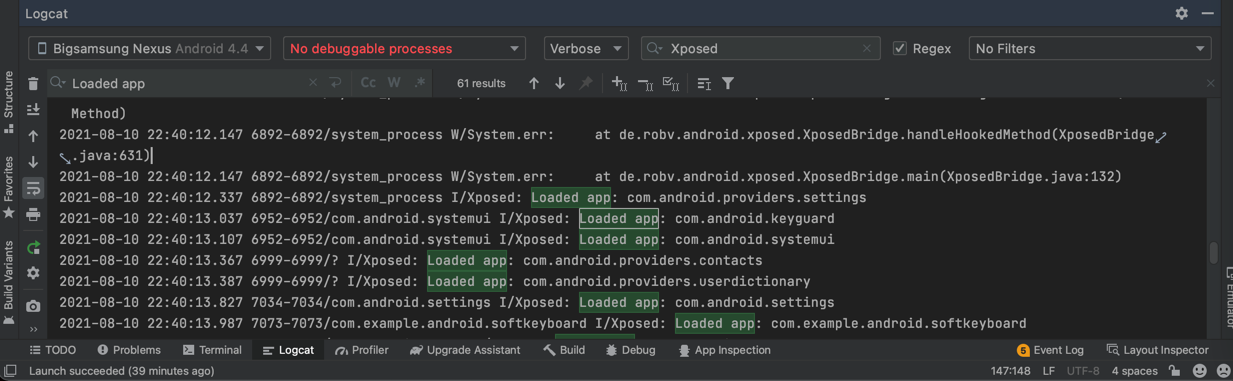Take a screen capture with camera icon
This screenshot has width=1233, height=381.
tap(33, 306)
